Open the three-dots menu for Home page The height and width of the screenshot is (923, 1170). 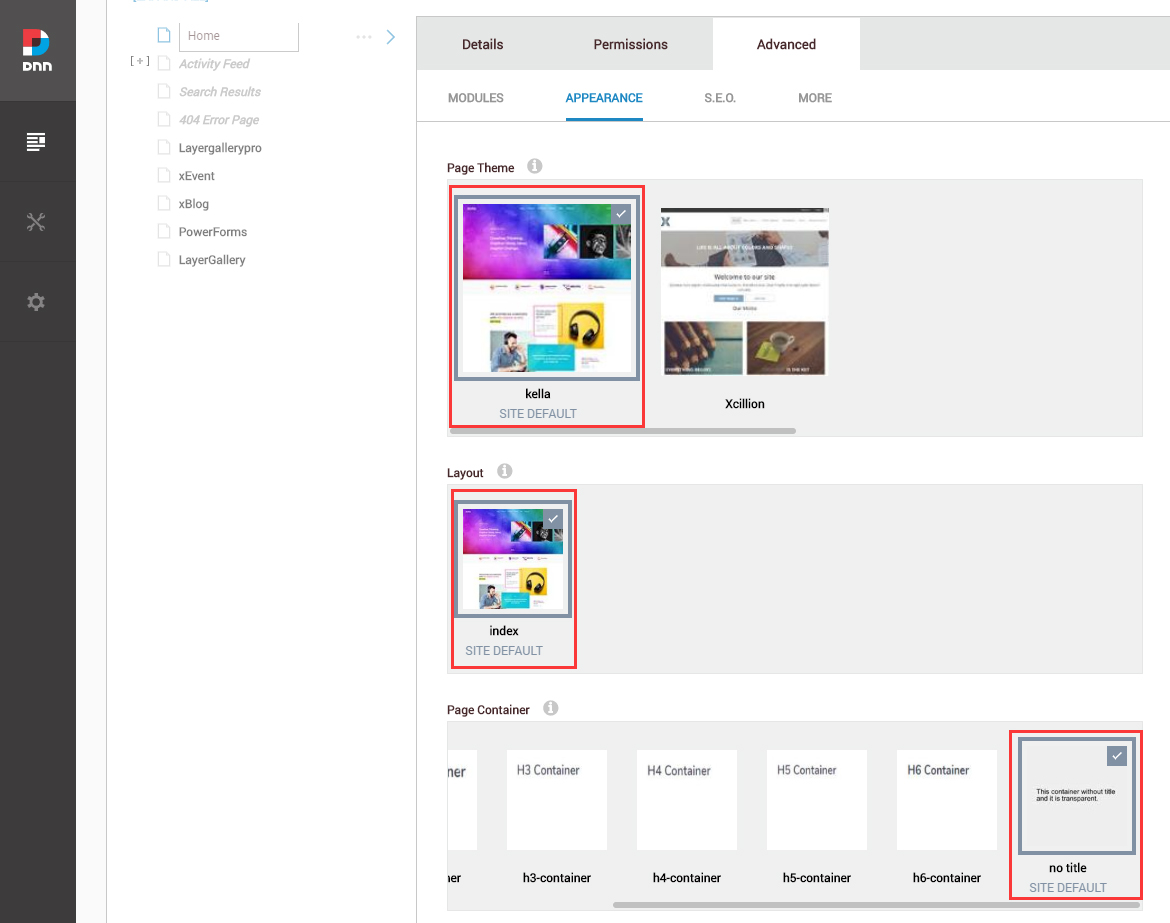[x=364, y=37]
